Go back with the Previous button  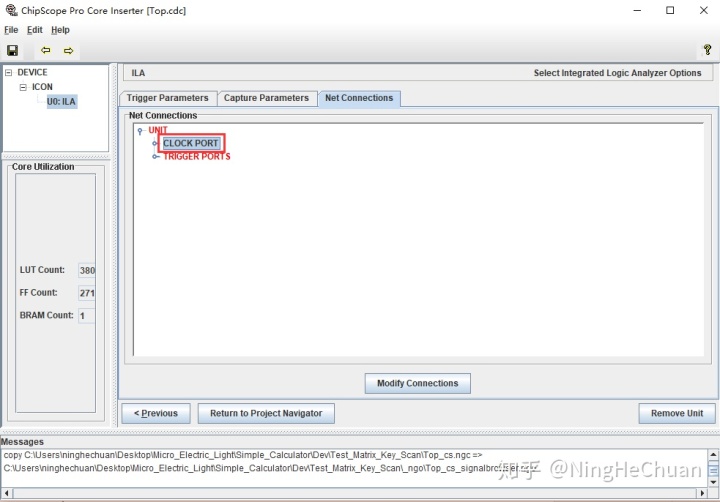pos(156,413)
